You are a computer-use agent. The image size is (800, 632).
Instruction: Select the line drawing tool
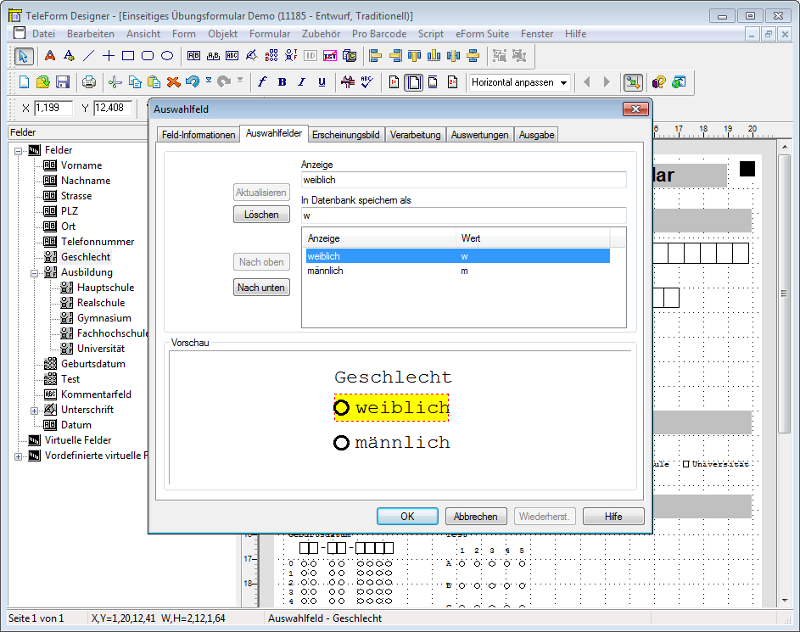[x=89, y=56]
